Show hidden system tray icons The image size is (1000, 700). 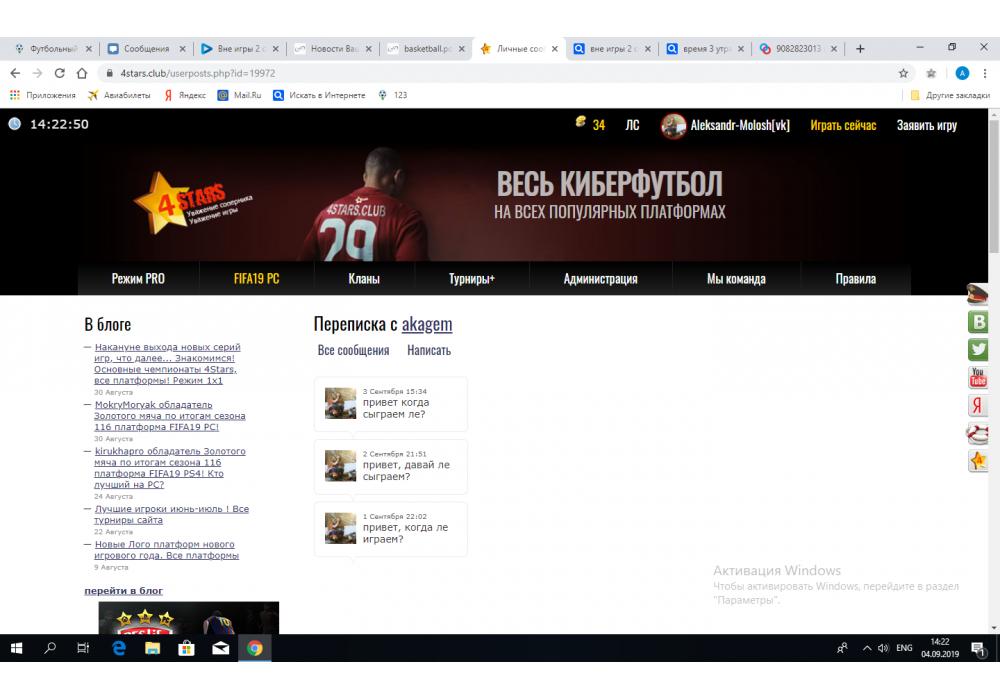tap(866, 648)
